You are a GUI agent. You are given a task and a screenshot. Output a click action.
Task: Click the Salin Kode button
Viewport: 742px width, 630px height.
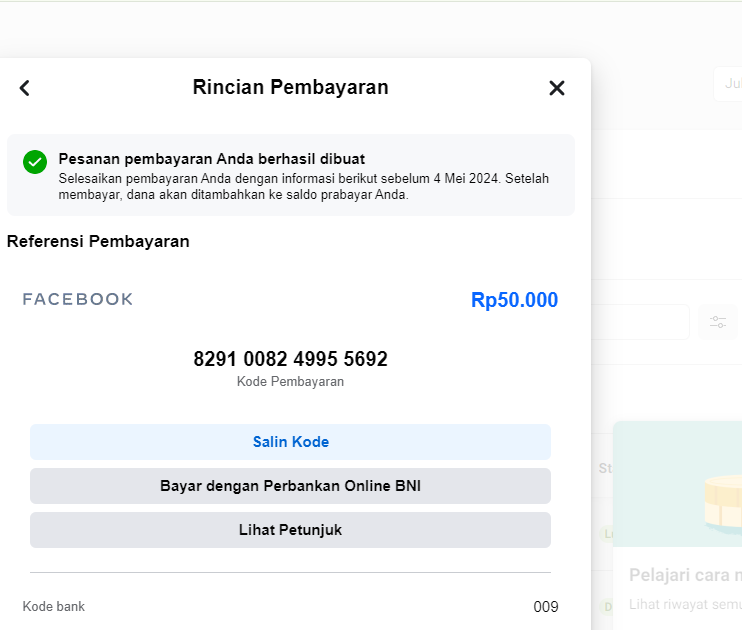pos(290,442)
